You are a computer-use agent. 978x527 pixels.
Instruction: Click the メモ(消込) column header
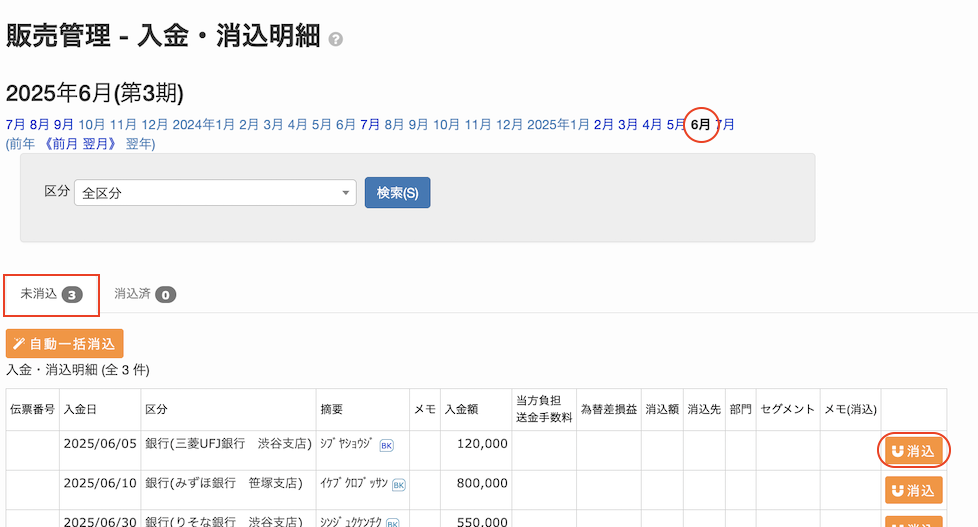pos(851,410)
